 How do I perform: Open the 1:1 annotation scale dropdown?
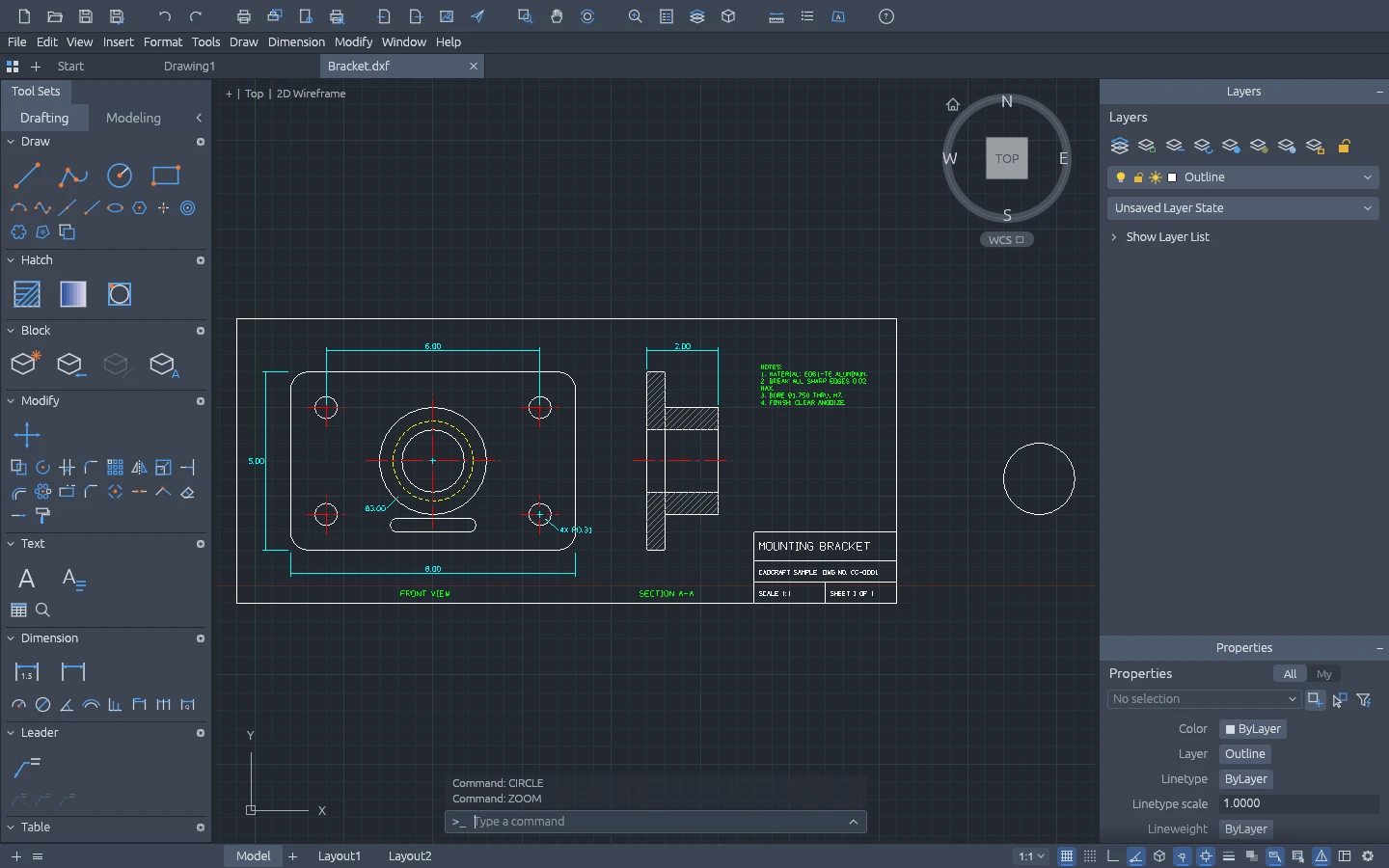pos(1032,856)
